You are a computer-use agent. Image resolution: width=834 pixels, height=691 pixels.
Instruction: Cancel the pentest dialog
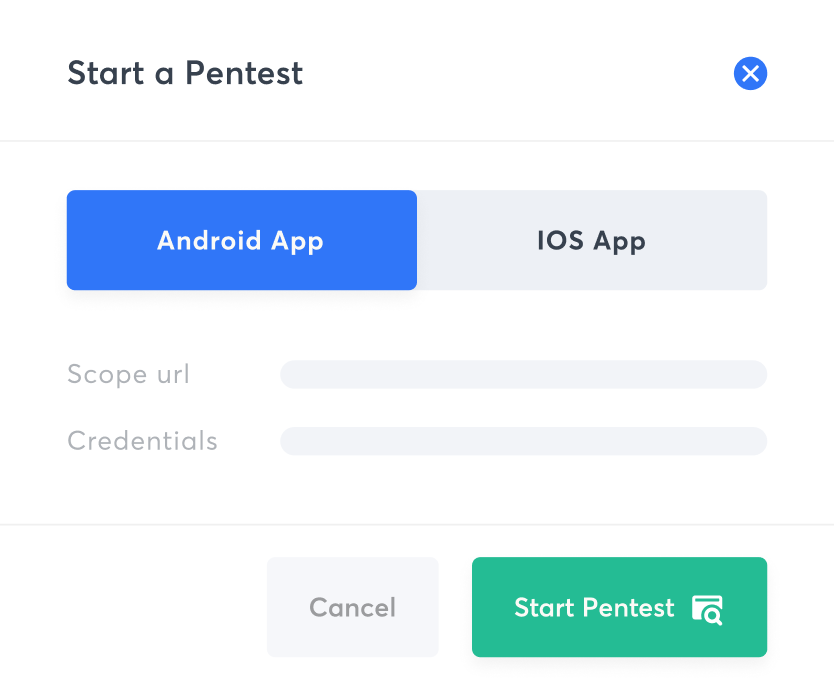coord(353,607)
